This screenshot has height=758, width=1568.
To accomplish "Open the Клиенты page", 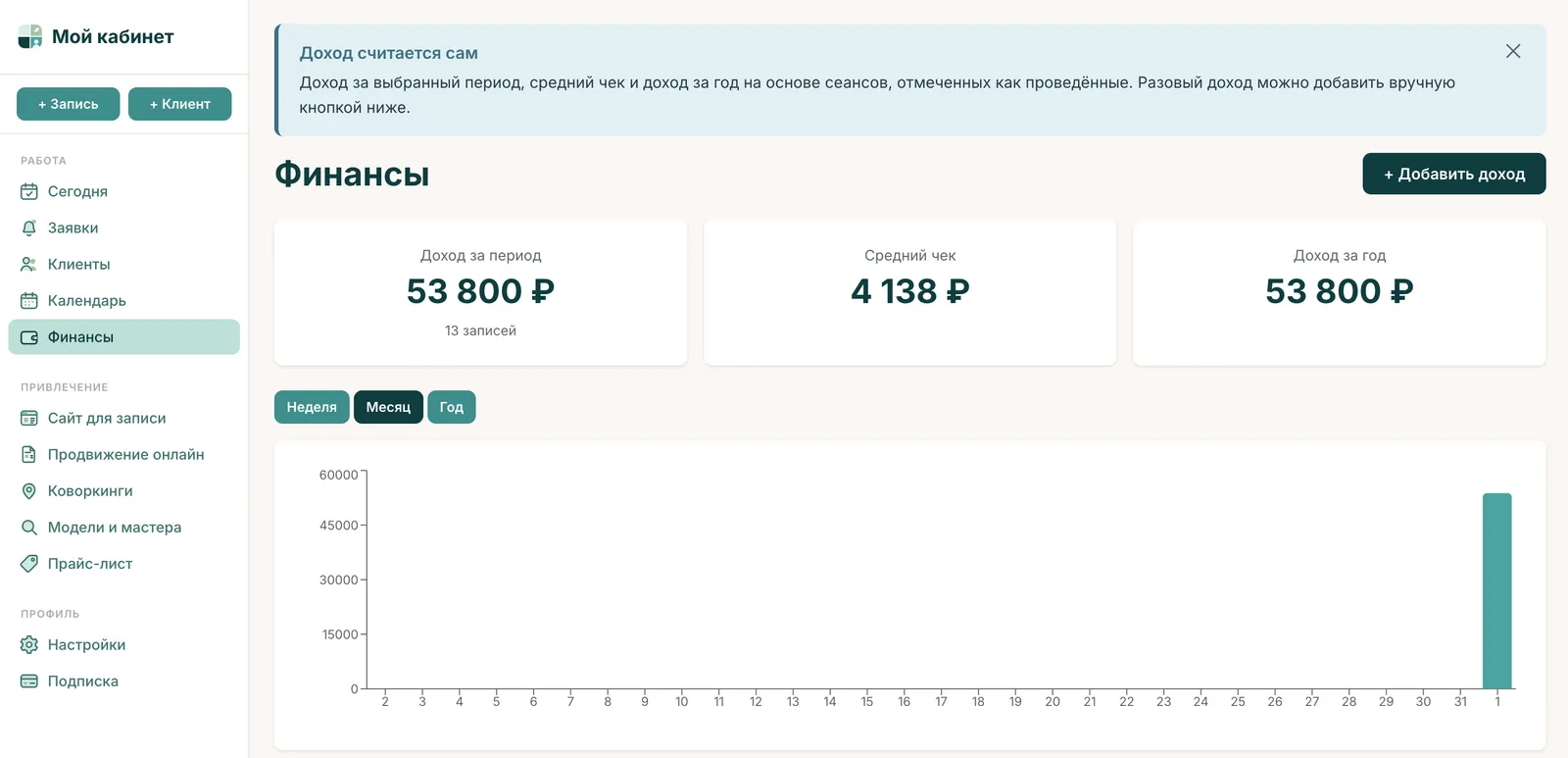I will [124, 264].
